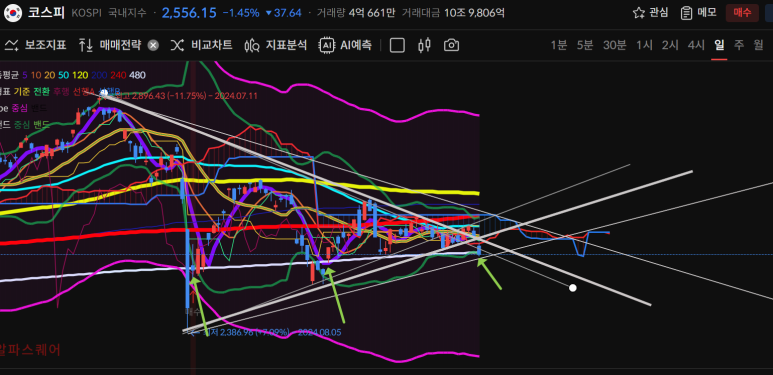Select the 일 daily timeframe
Image resolution: width=773 pixels, height=375 pixels.
719,45
